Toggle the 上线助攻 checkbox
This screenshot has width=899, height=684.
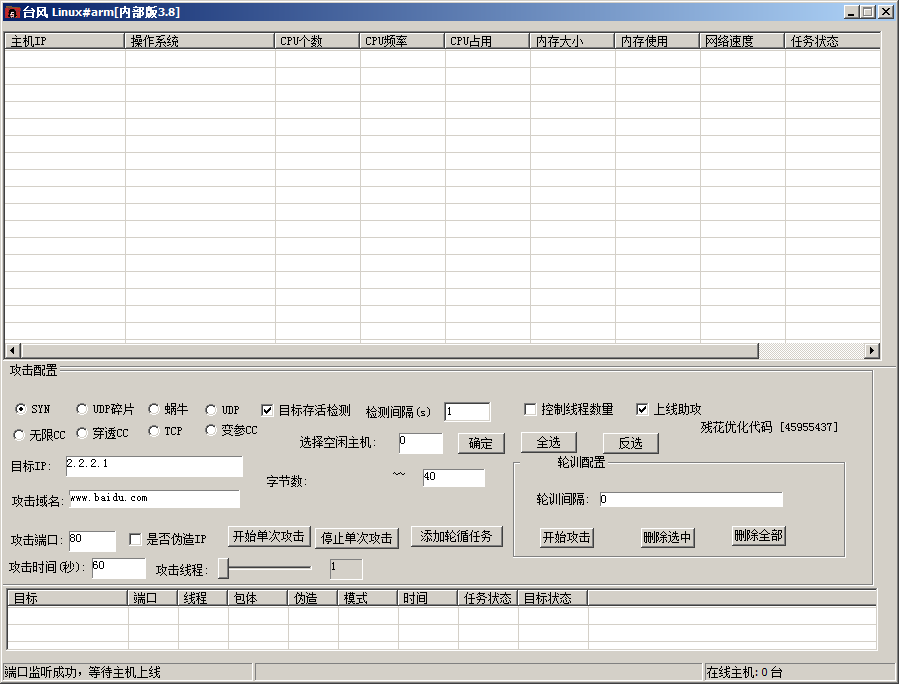[642, 409]
